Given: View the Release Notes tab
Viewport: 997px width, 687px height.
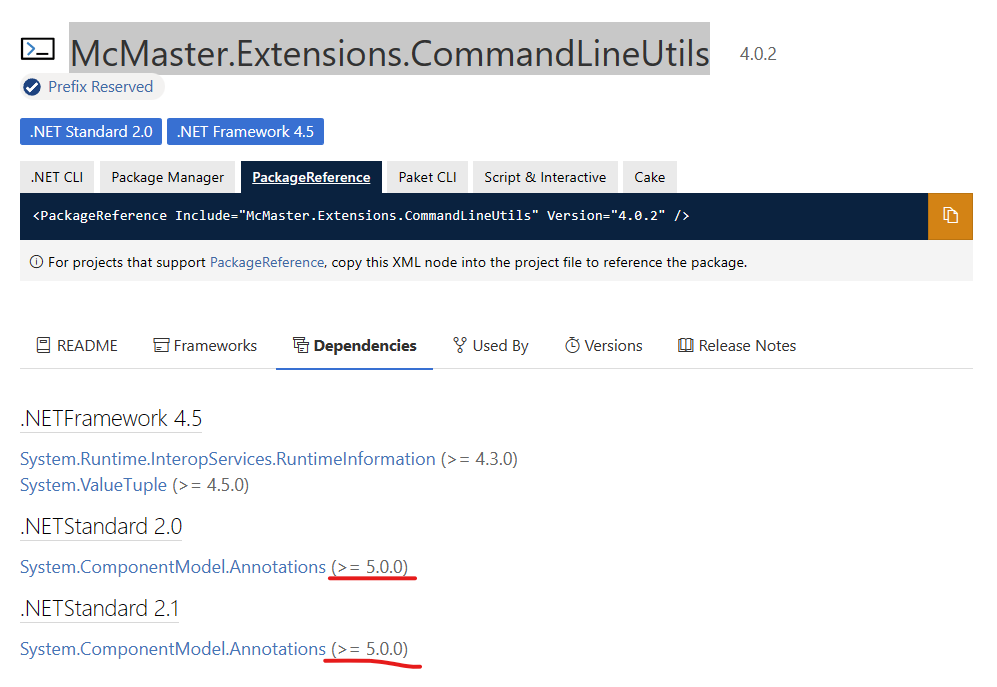Looking at the screenshot, I should [x=737, y=345].
